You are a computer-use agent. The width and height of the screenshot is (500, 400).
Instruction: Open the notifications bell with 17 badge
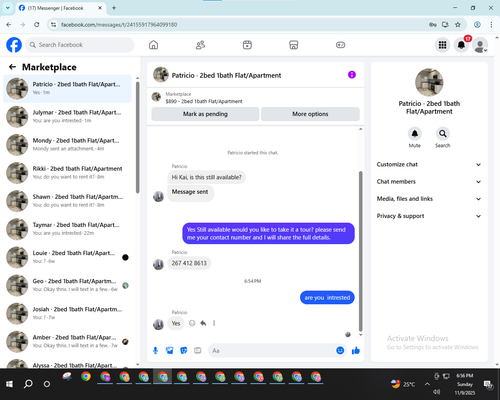461,45
